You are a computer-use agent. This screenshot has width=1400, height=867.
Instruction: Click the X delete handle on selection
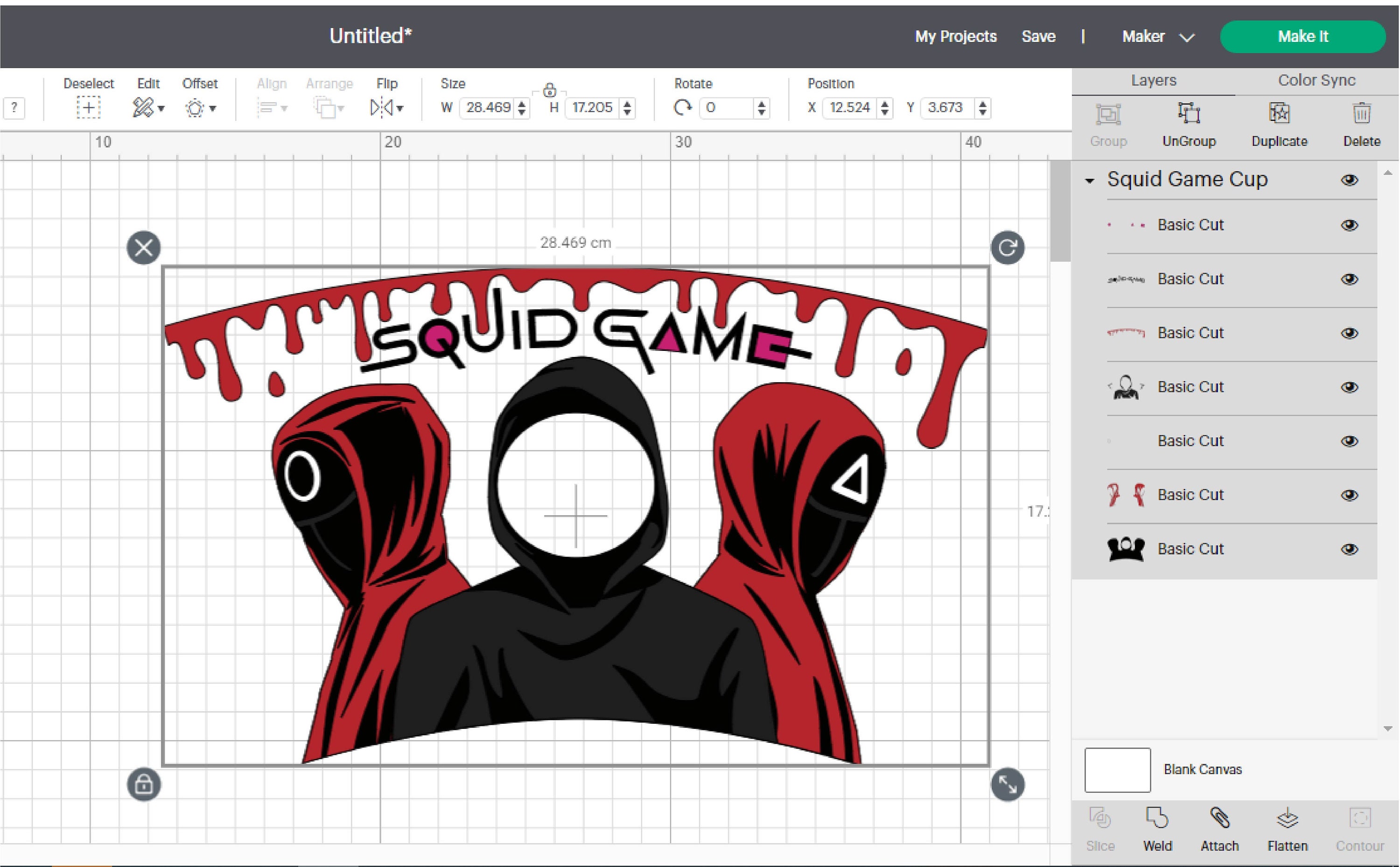[144, 248]
